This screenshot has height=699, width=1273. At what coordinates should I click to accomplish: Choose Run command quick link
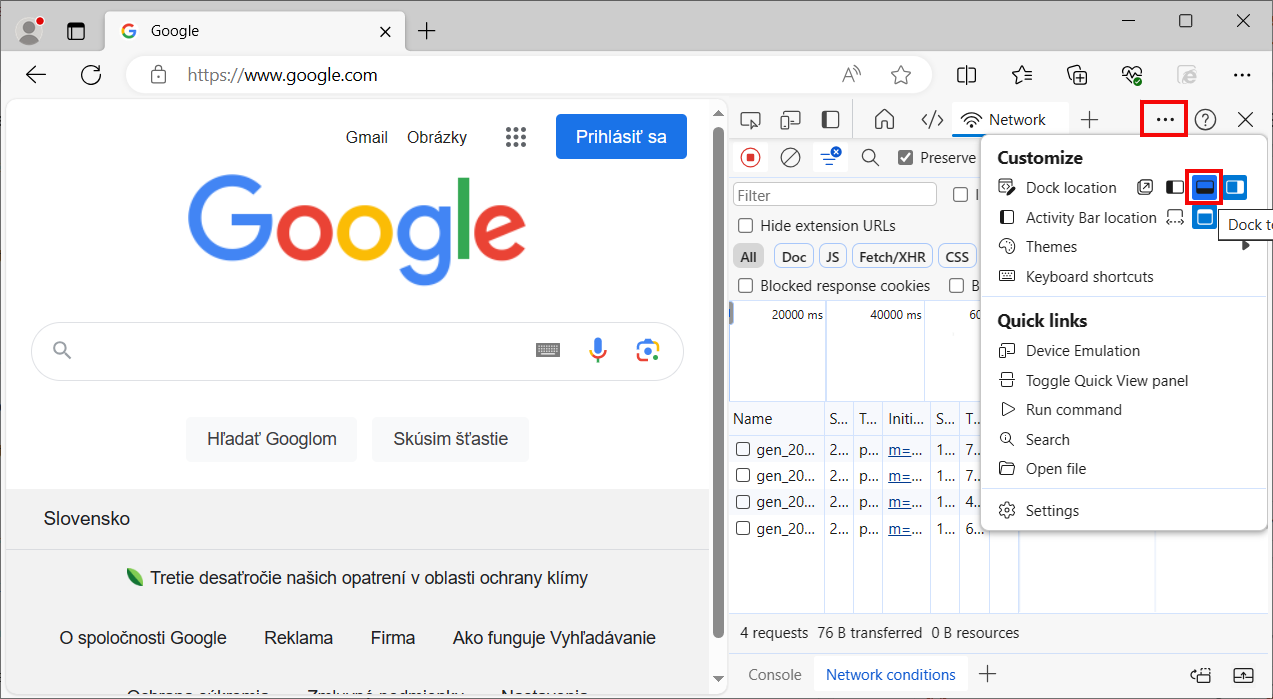coord(1124,410)
